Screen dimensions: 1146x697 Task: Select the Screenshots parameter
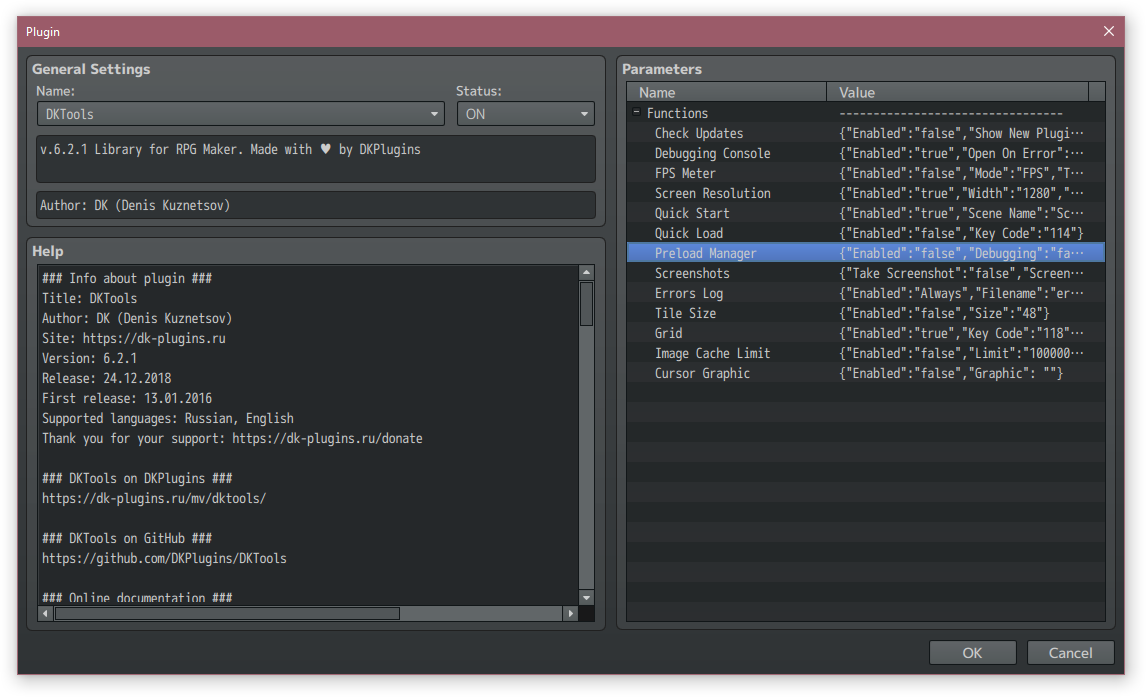point(865,273)
